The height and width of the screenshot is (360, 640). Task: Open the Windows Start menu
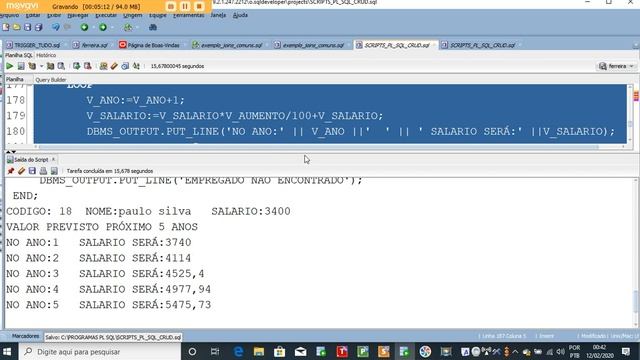[7, 351]
